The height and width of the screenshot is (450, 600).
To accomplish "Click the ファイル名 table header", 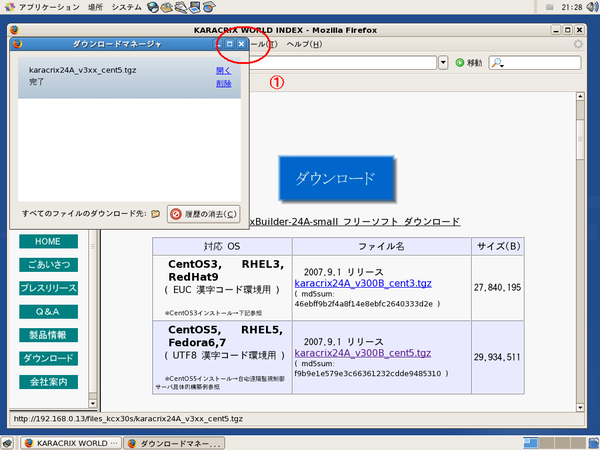I will point(382,246).
